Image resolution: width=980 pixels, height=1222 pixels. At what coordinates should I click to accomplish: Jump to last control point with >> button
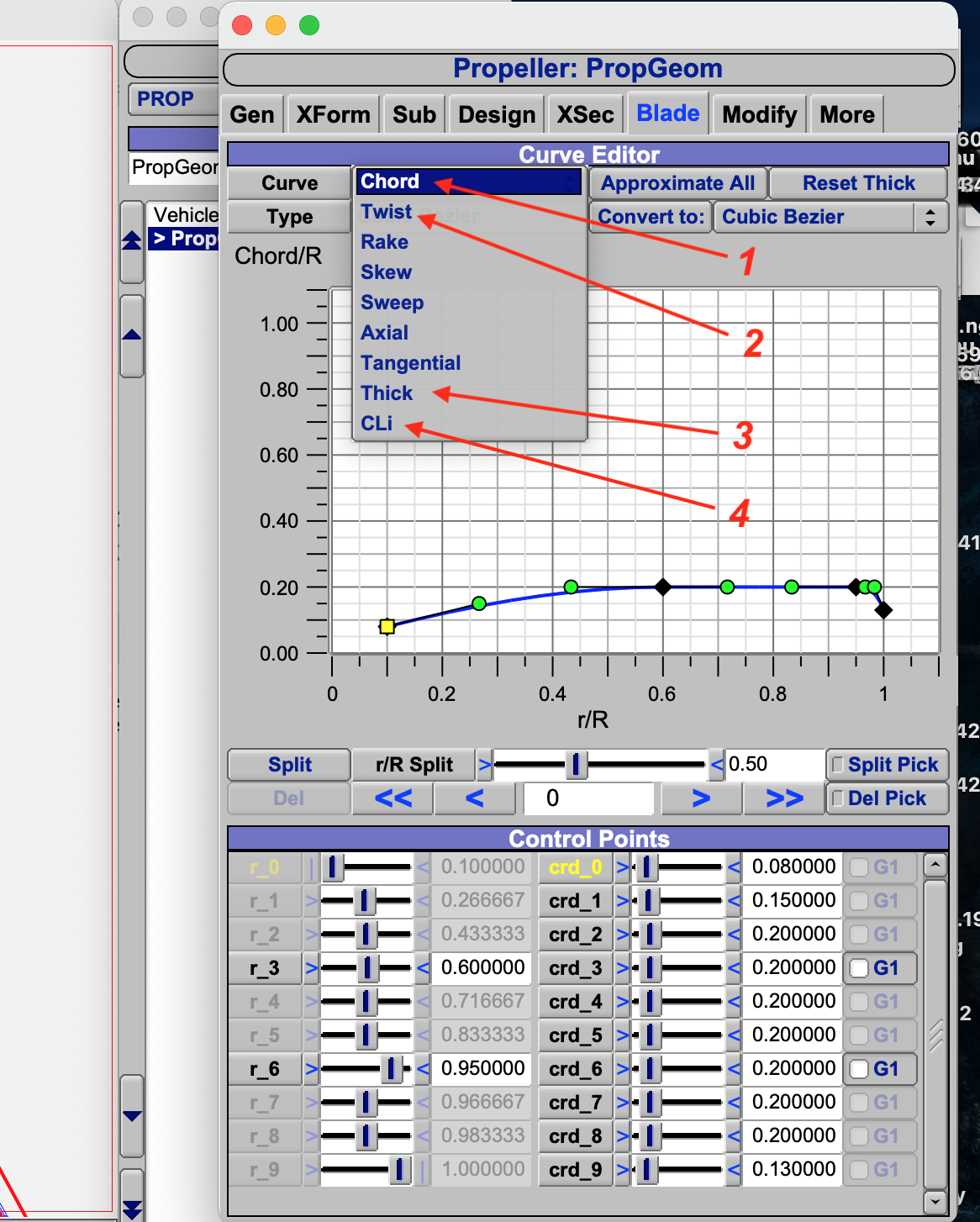(x=784, y=798)
